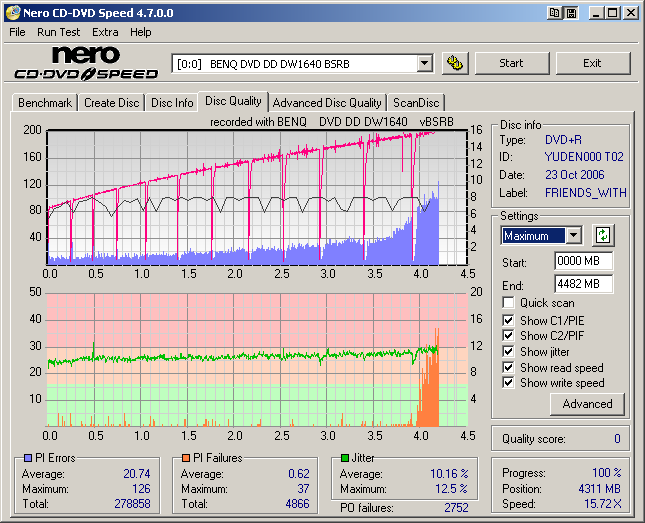Screen dimensions: 645x523
Task: Click the Quality score value 0
Action: pyautogui.click(x=617, y=439)
